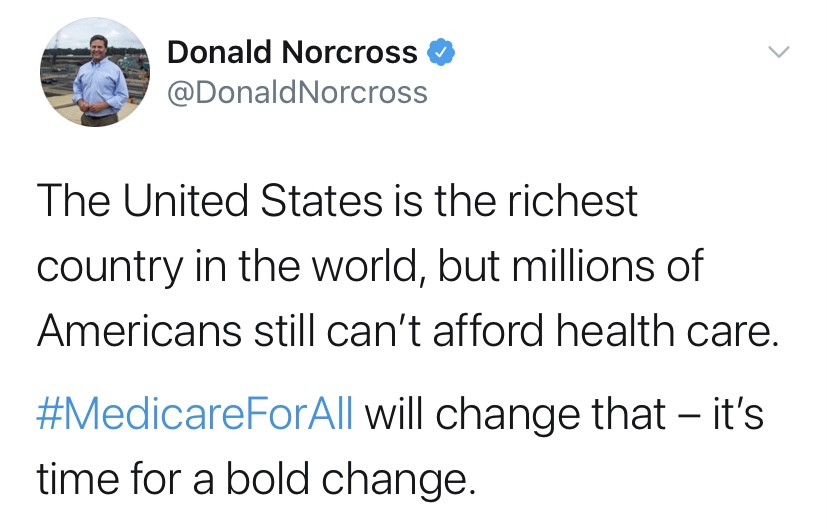Click the final word "change." in tweet
This screenshot has width=827, height=529.
(406, 479)
